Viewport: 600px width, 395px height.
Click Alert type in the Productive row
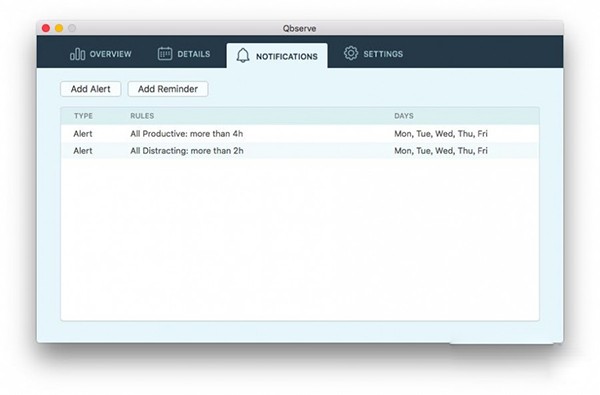(x=83, y=134)
